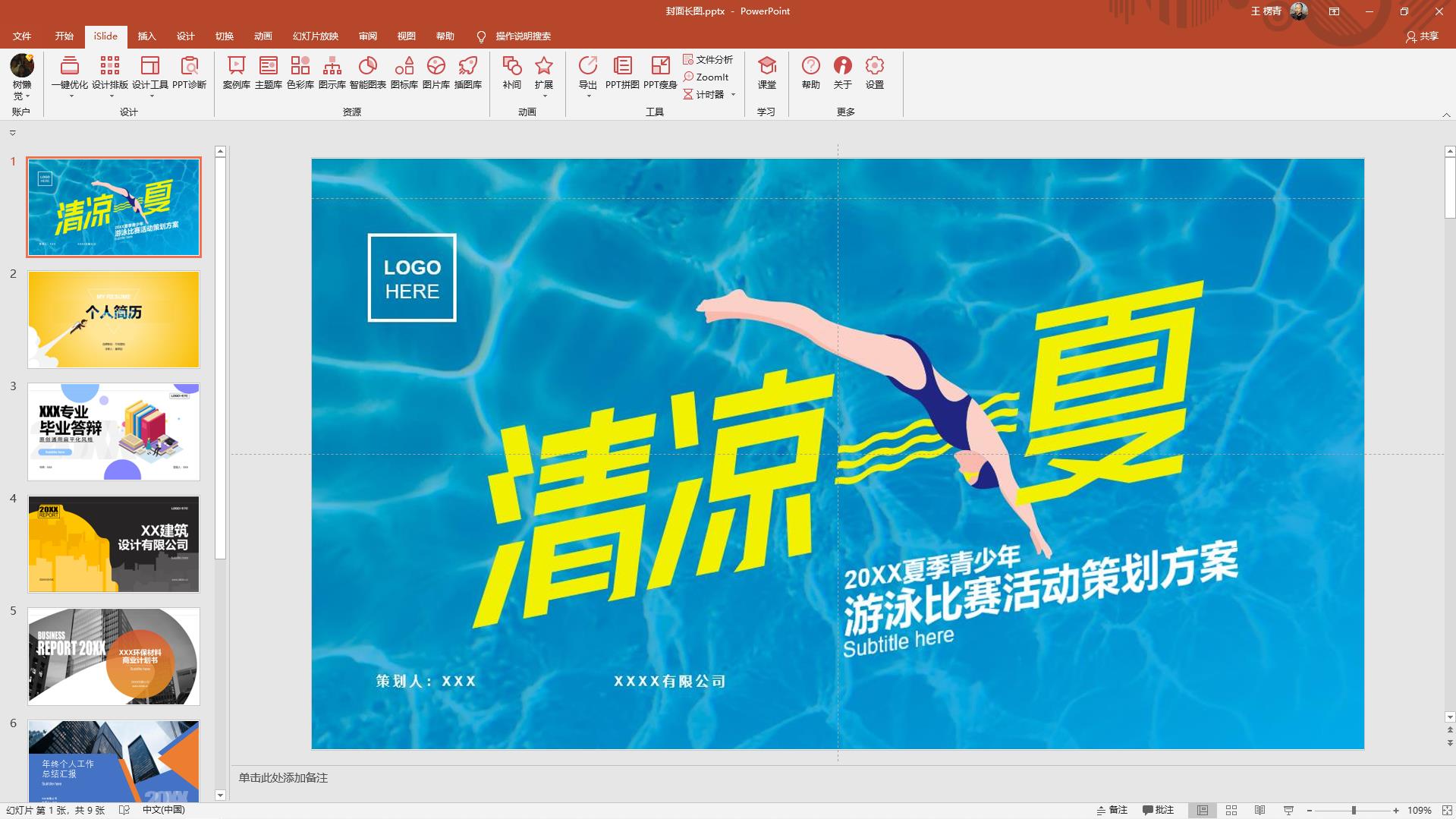Open the 插图库 illustration library

coord(468,72)
